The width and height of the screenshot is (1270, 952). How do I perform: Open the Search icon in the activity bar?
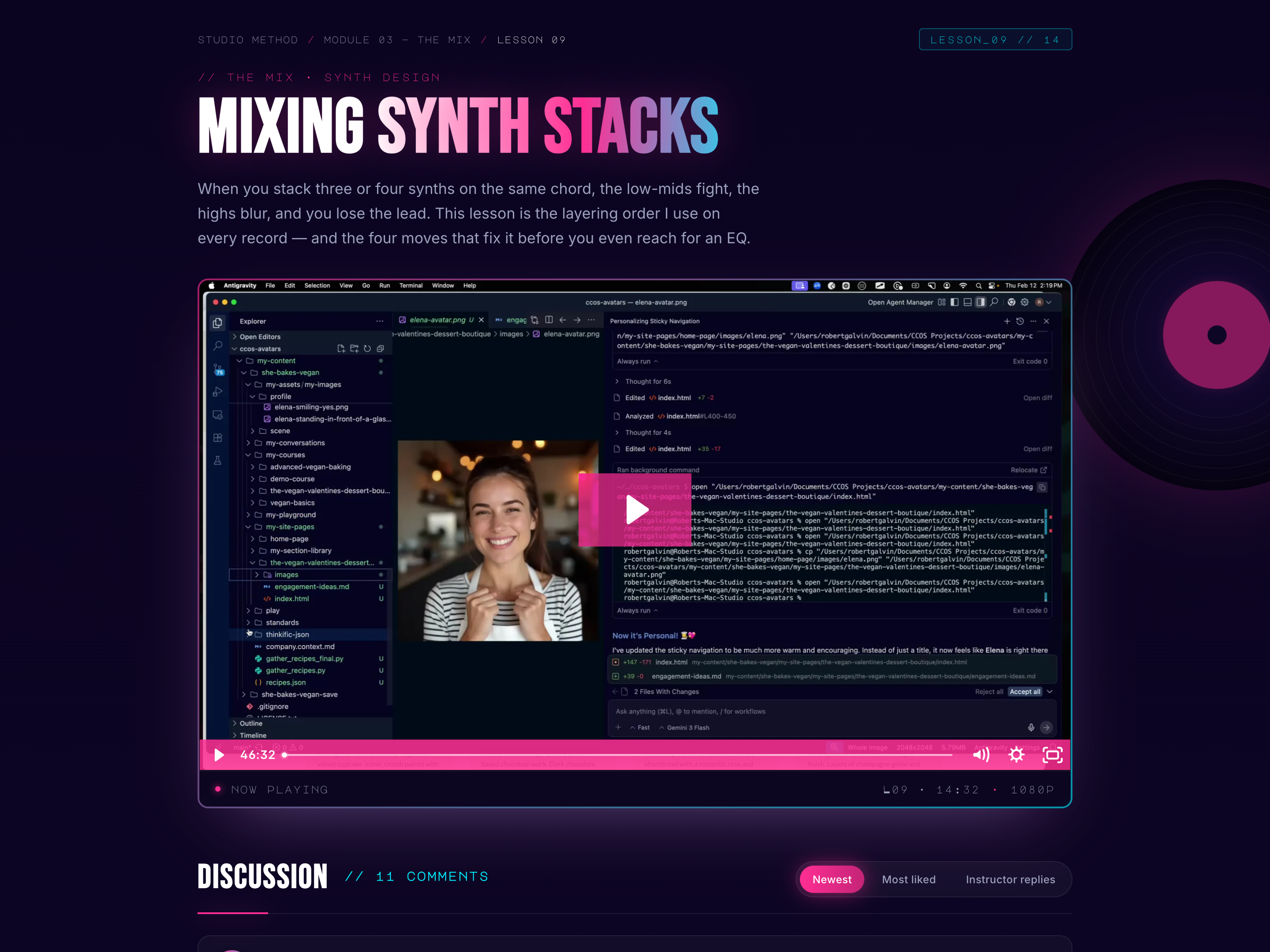tap(217, 346)
